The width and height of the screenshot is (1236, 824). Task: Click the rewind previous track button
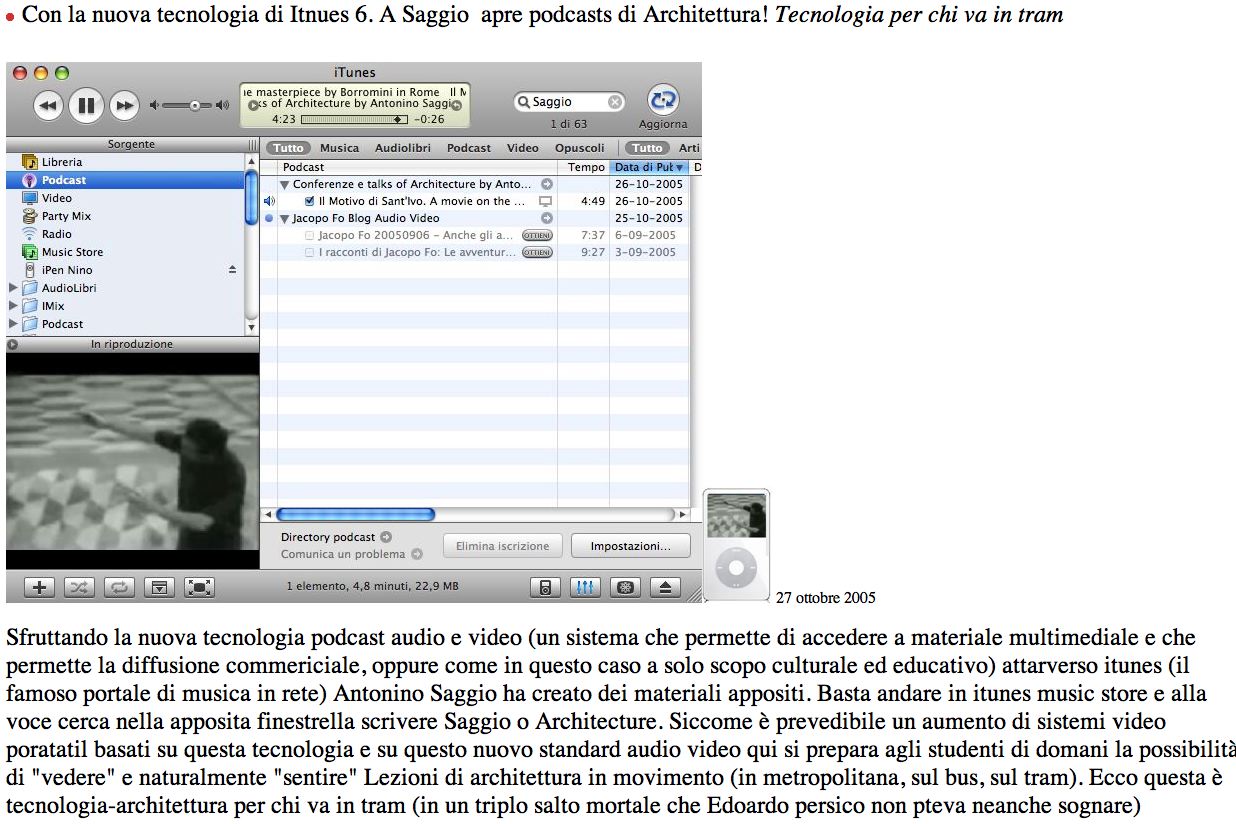49,105
